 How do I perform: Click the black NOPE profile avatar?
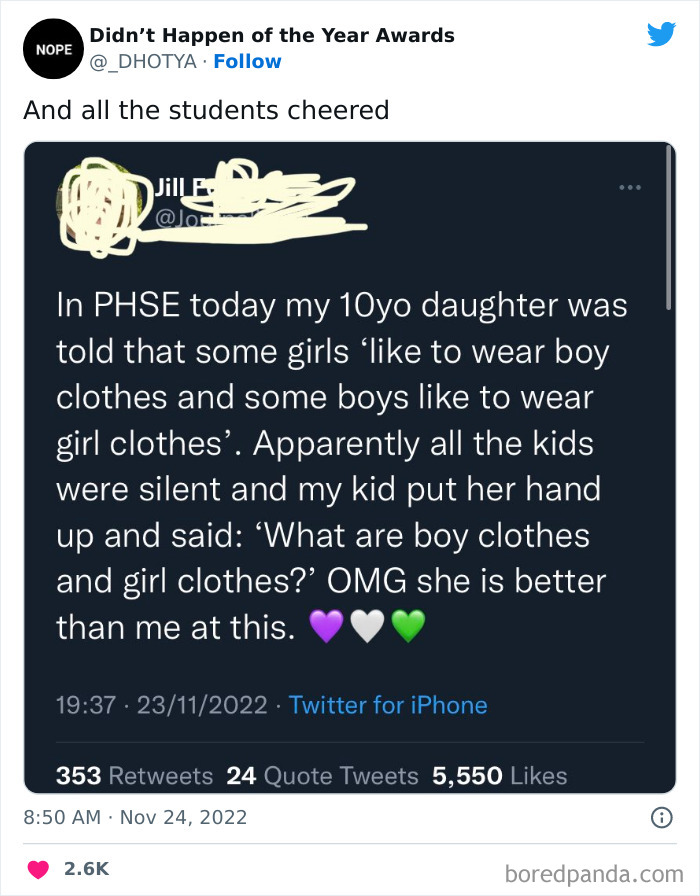click(53, 49)
